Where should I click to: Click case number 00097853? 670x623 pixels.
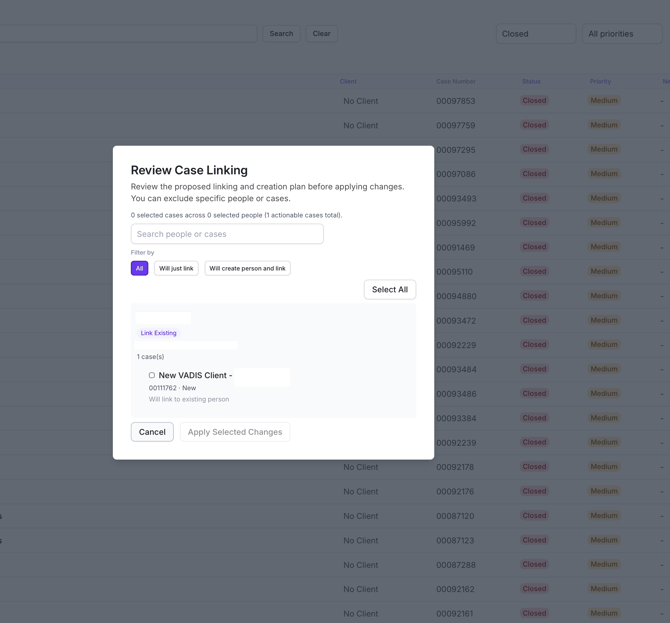[455, 101]
